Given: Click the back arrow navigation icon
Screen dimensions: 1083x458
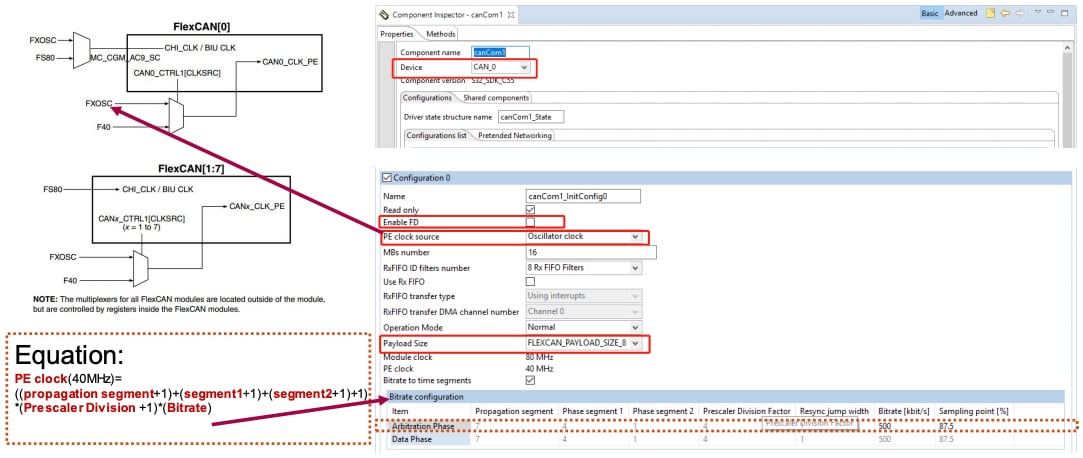Looking at the screenshot, I should point(1005,13).
